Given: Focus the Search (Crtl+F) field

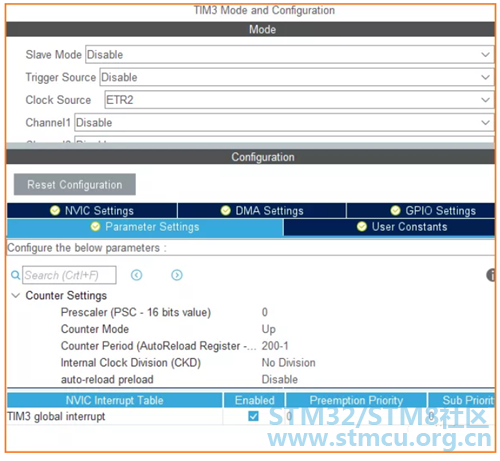Looking at the screenshot, I should pos(69,275).
